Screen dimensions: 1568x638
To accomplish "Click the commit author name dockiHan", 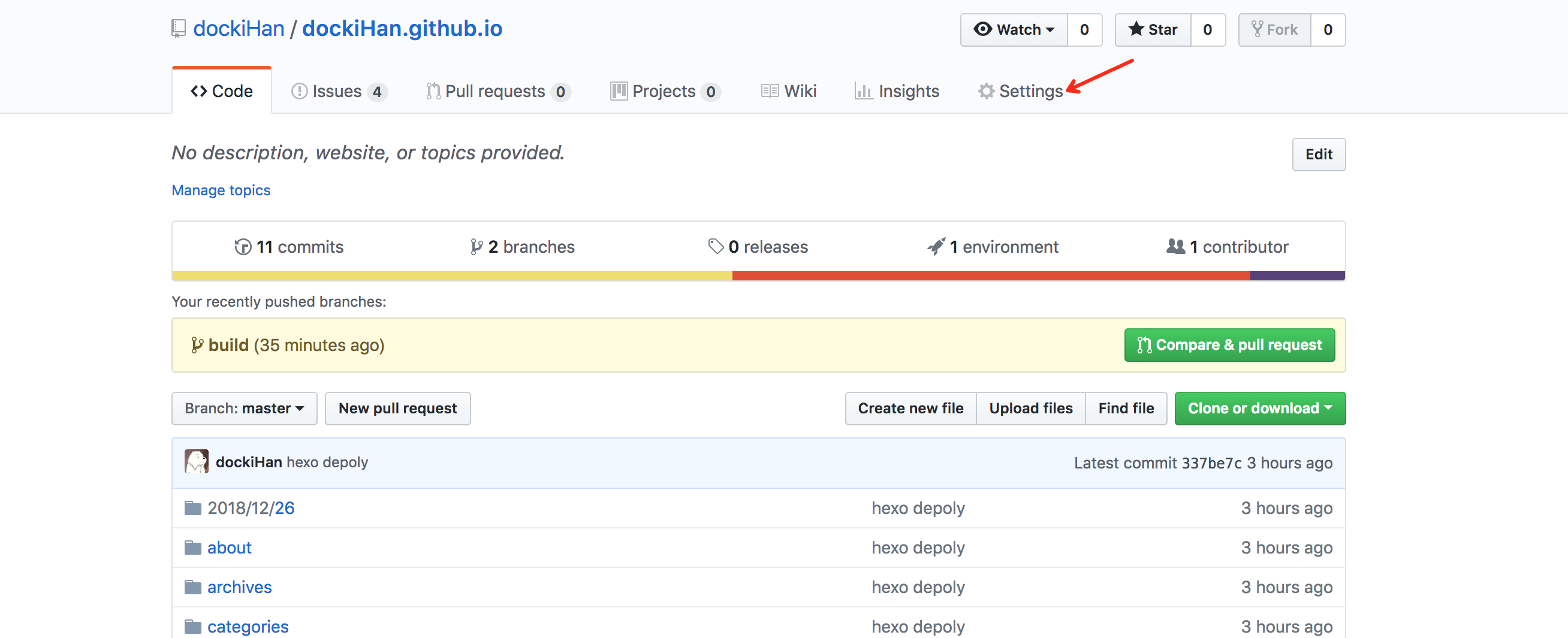I will click(249, 462).
